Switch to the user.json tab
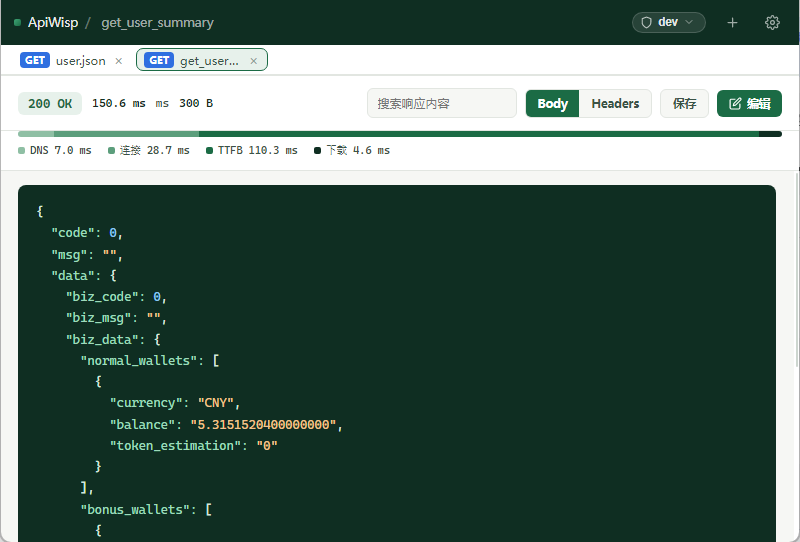The width and height of the screenshot is (800, 542). click(71, 60)
